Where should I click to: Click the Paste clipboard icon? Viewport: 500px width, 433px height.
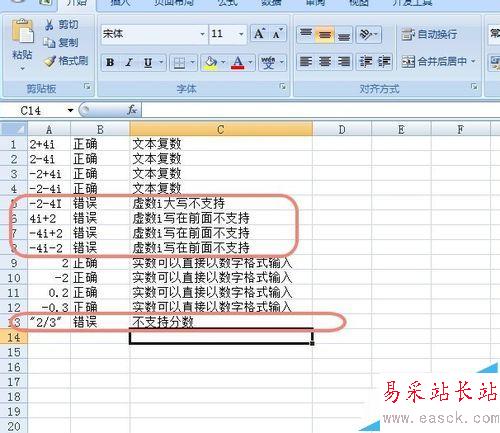click(22, 32)
